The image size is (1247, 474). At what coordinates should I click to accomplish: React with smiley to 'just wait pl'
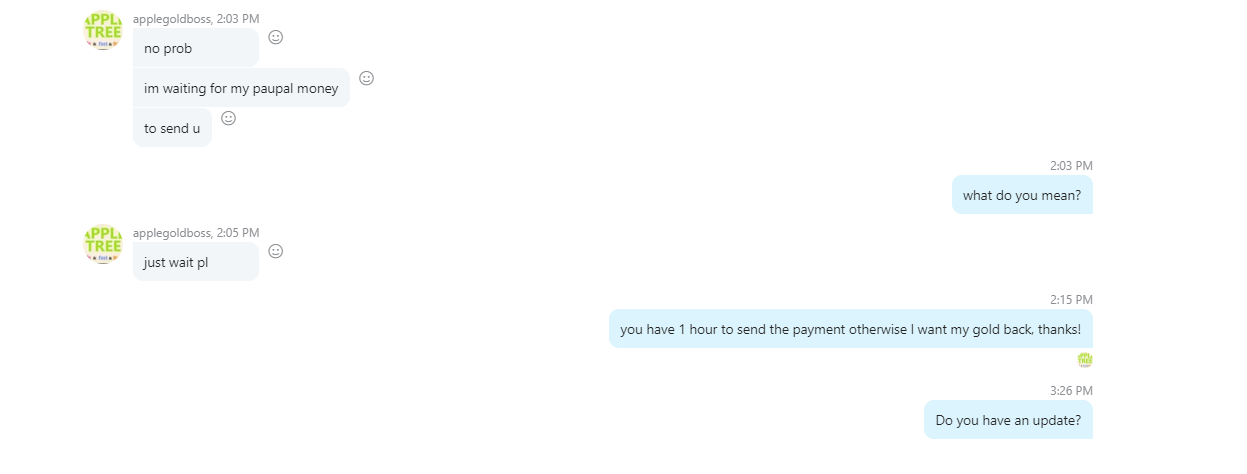tap(276, 251)
